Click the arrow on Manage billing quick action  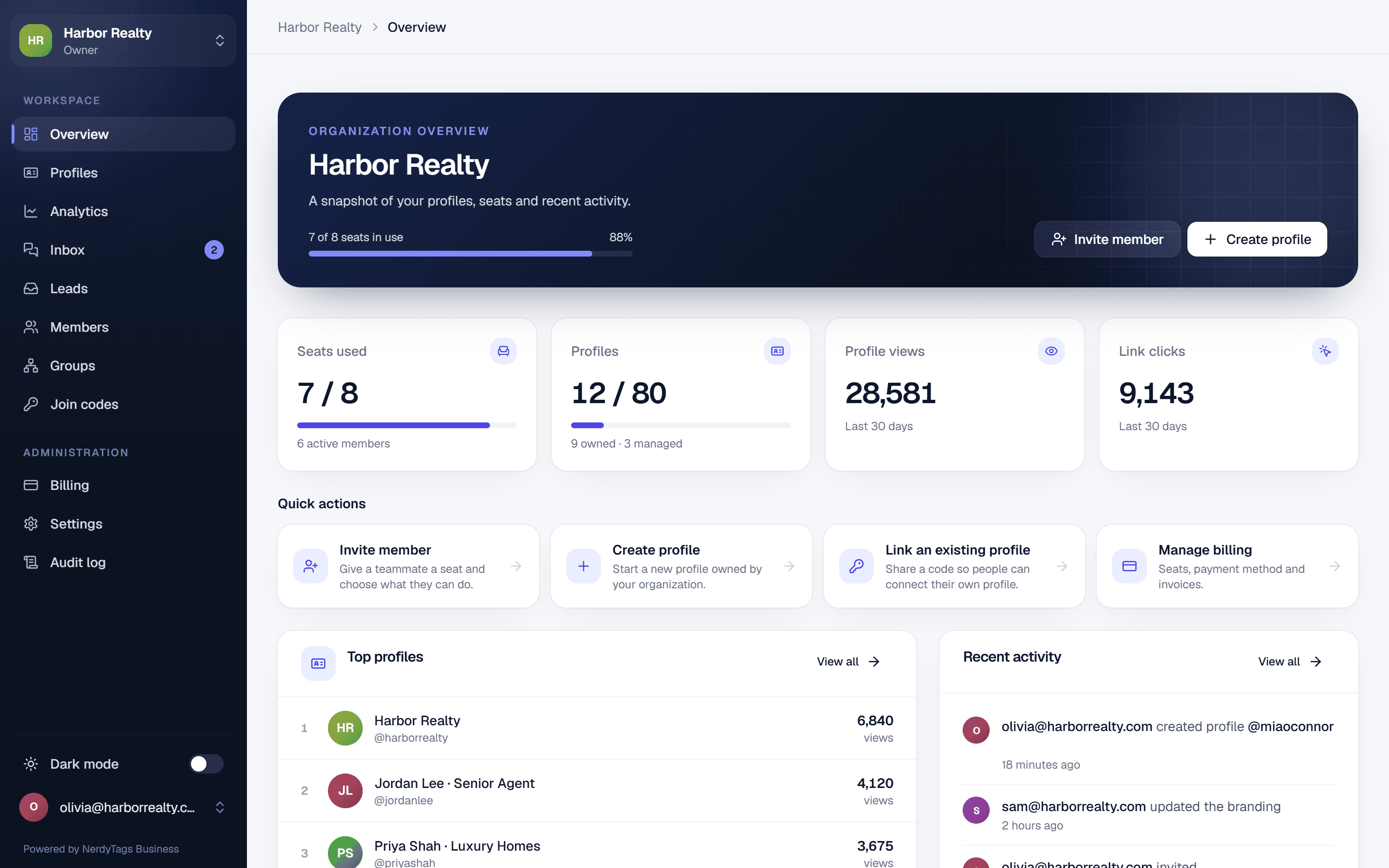(1335, 566)
